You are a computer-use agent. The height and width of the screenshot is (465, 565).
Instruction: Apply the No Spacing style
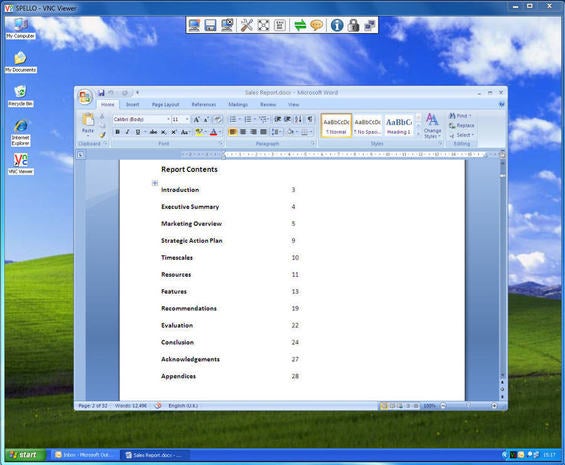click(367, 126)
